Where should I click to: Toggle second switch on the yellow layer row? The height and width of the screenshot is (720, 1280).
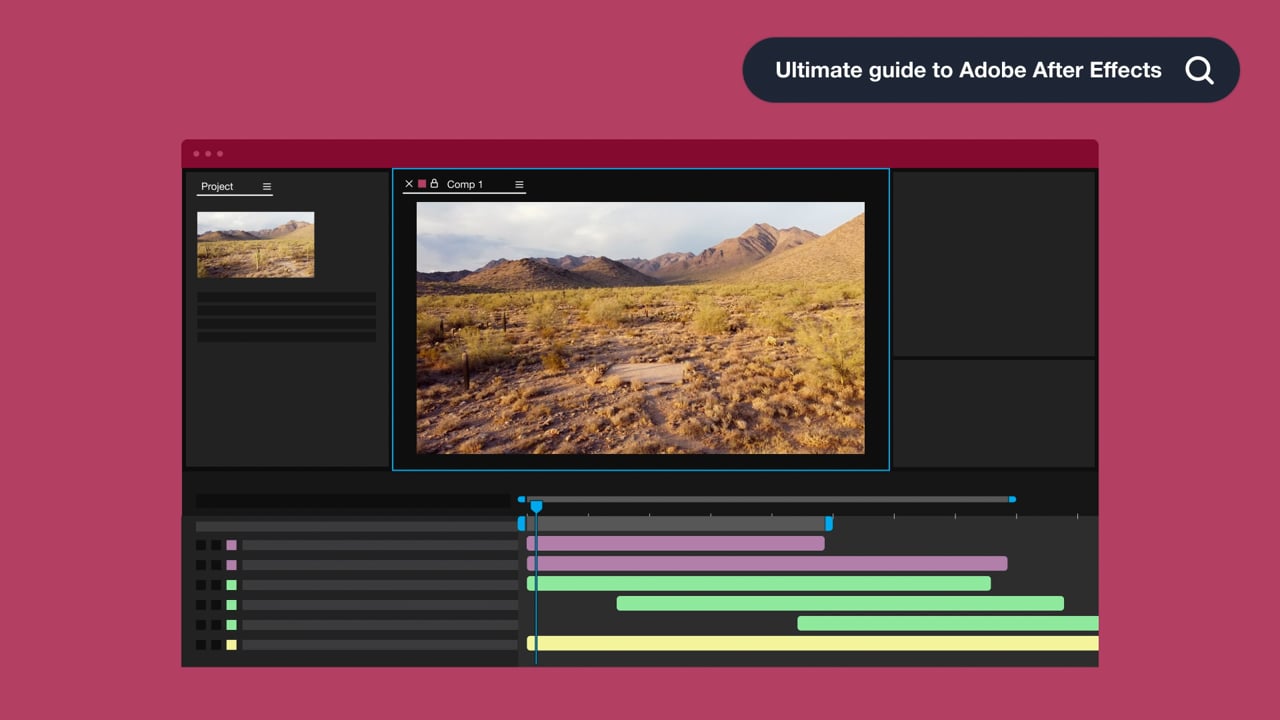[x=216, y=645]
